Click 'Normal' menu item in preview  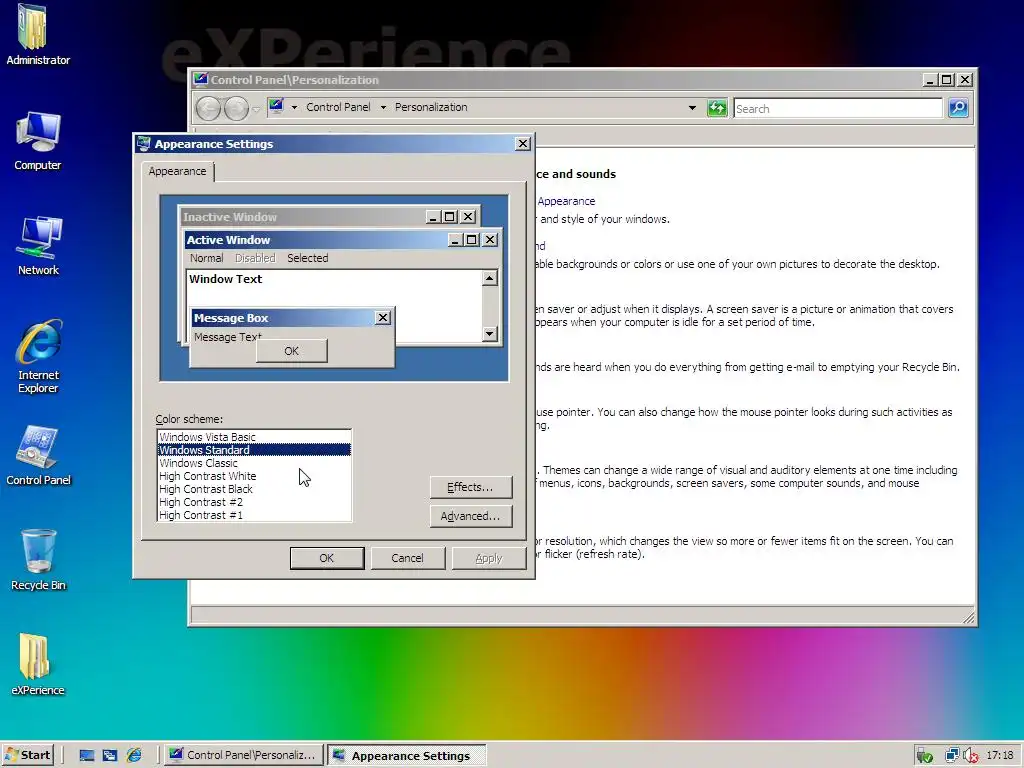click(206, 258)
